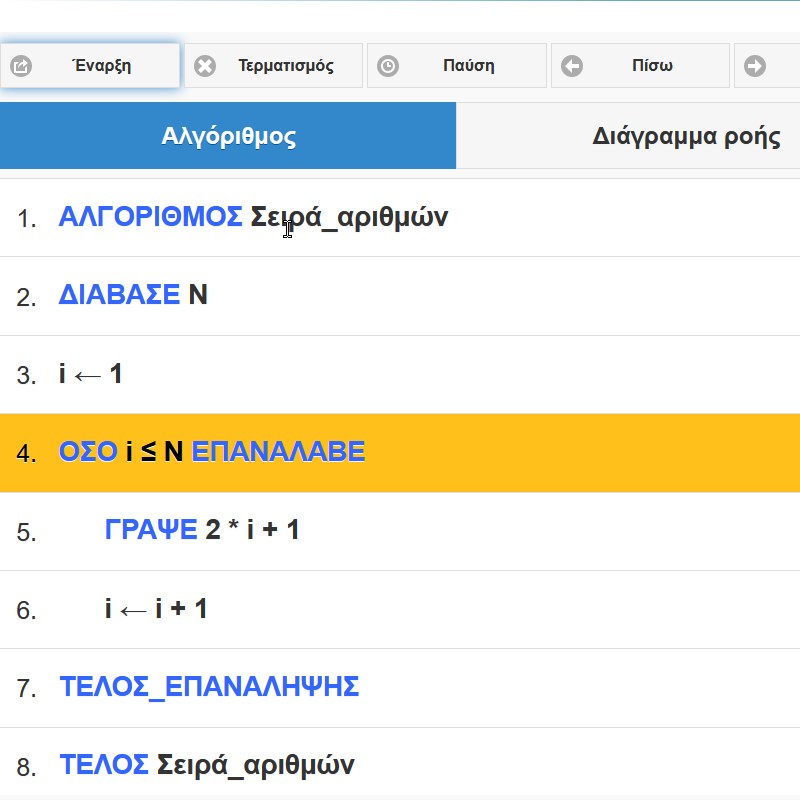This screenshot has width=800, height=800.
Task: Click the Πίσω step-back button
Action: coord(640,65)
